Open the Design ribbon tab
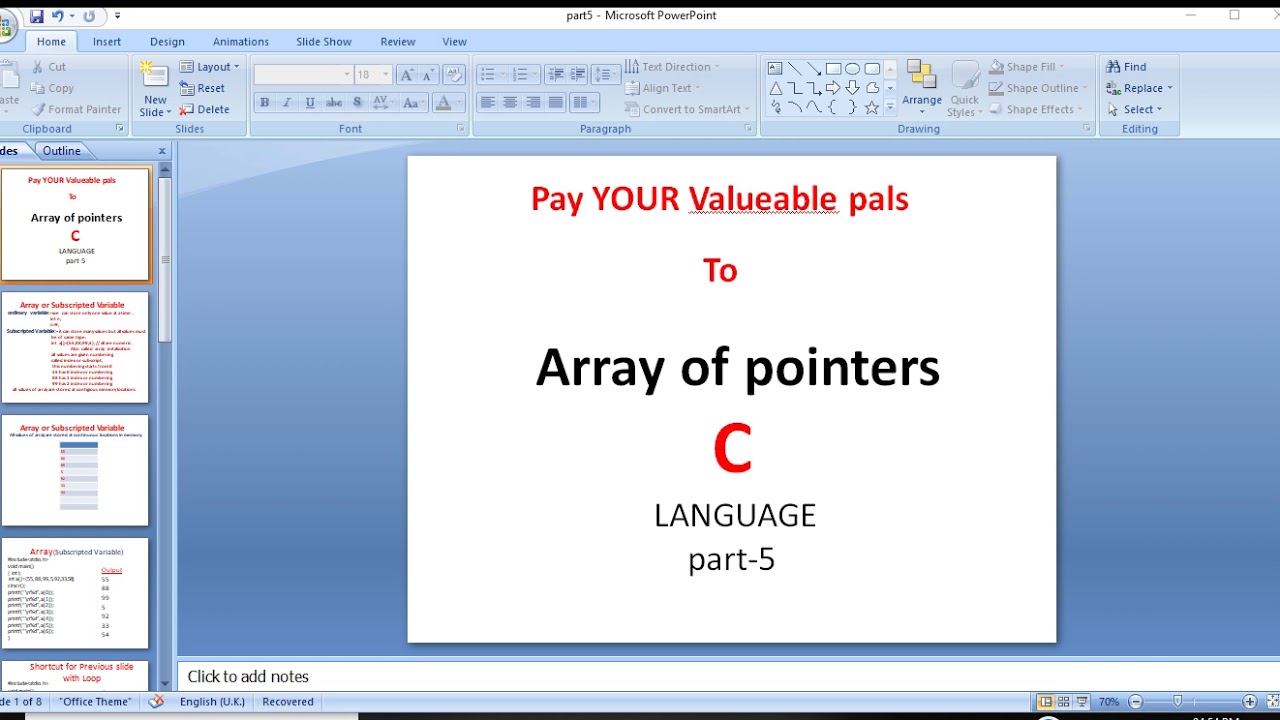 167,42
